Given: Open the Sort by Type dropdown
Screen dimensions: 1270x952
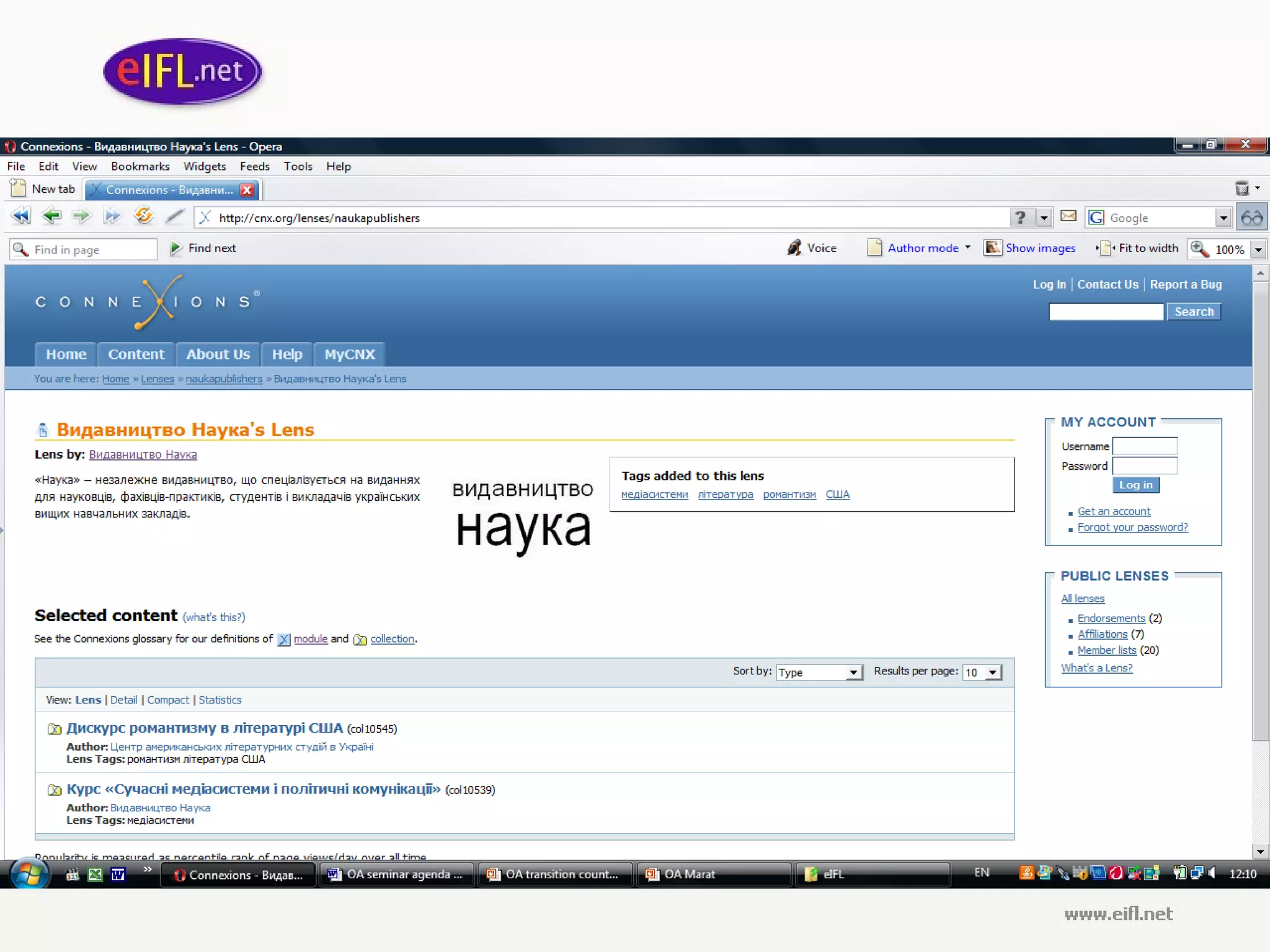Looking at the screenshot, I should pyautogui.click(x=819, y=672).
